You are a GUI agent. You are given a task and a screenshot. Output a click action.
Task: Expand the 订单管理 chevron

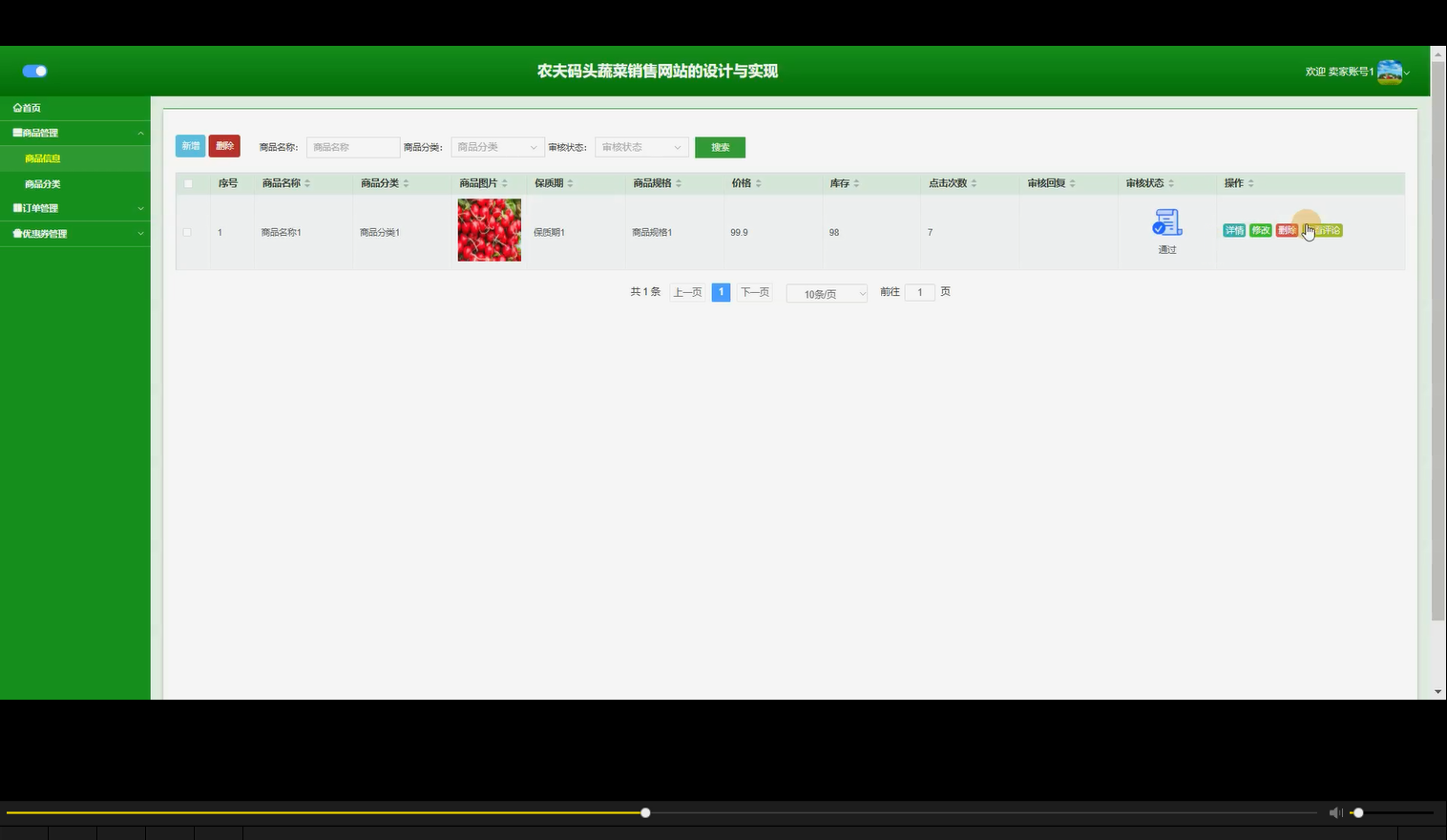pyautogui.click(x=140, y=208)
